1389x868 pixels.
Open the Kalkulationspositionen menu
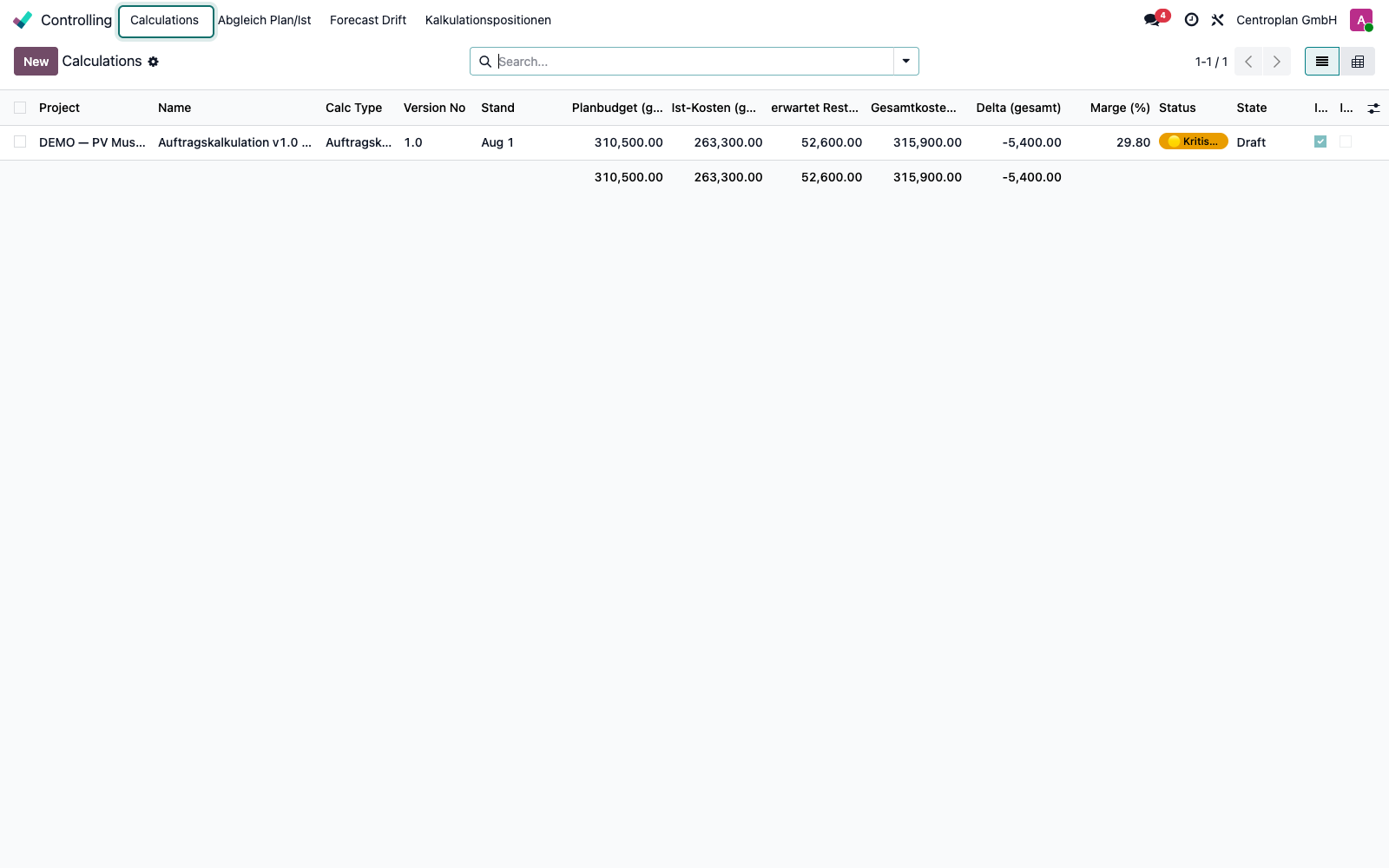click(x=488, y=20)
